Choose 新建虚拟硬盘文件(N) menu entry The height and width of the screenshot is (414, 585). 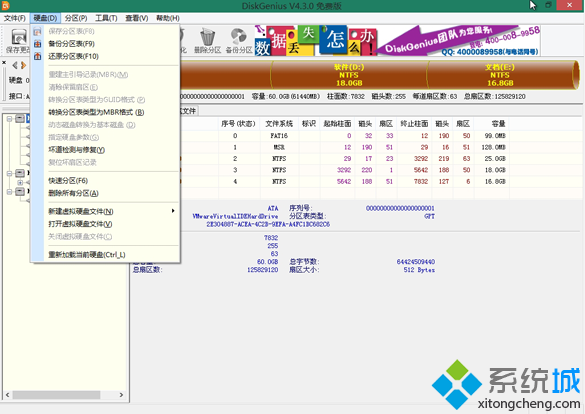pos(105,211)
